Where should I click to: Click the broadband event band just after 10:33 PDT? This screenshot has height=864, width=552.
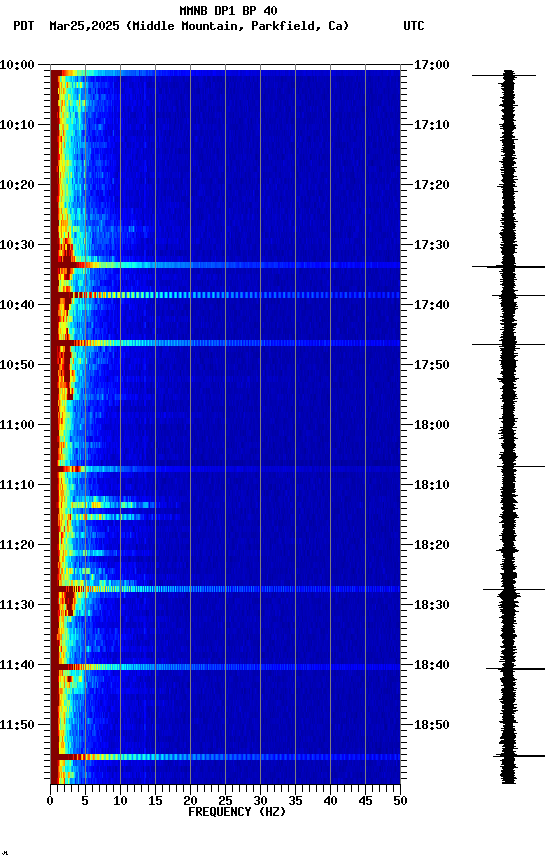[225, 265]
